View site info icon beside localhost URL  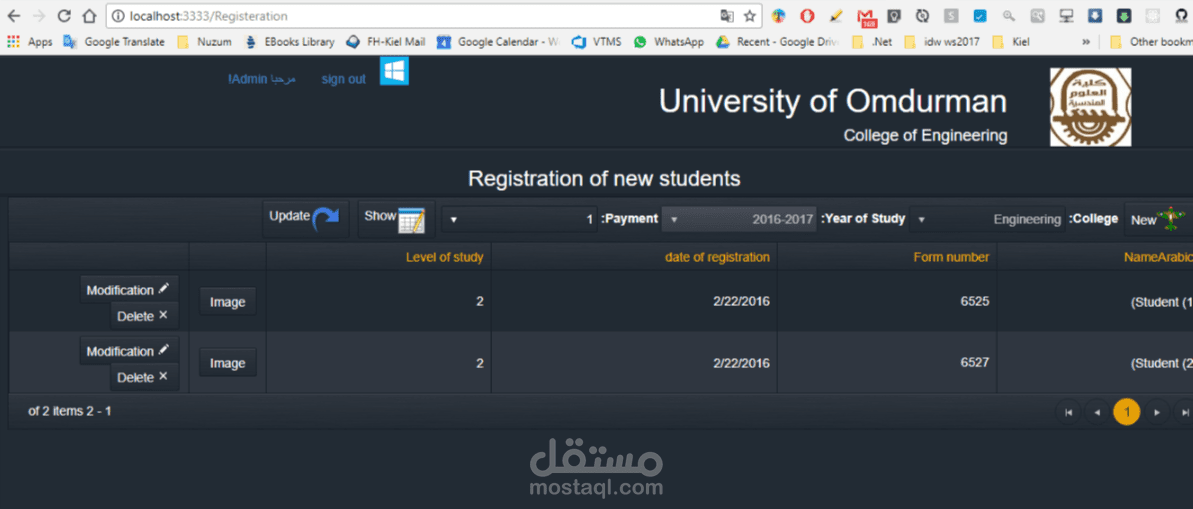[x=118, y=15]
